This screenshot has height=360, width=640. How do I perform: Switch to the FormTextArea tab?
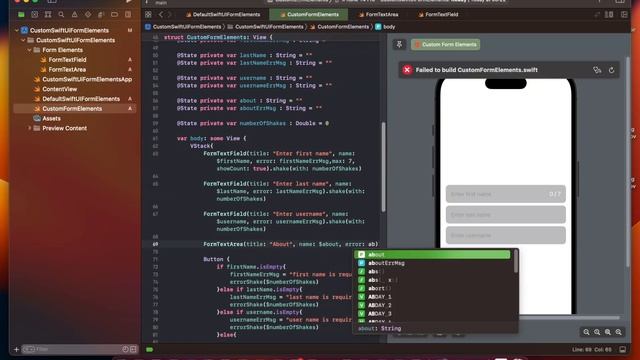coord(378,15)
